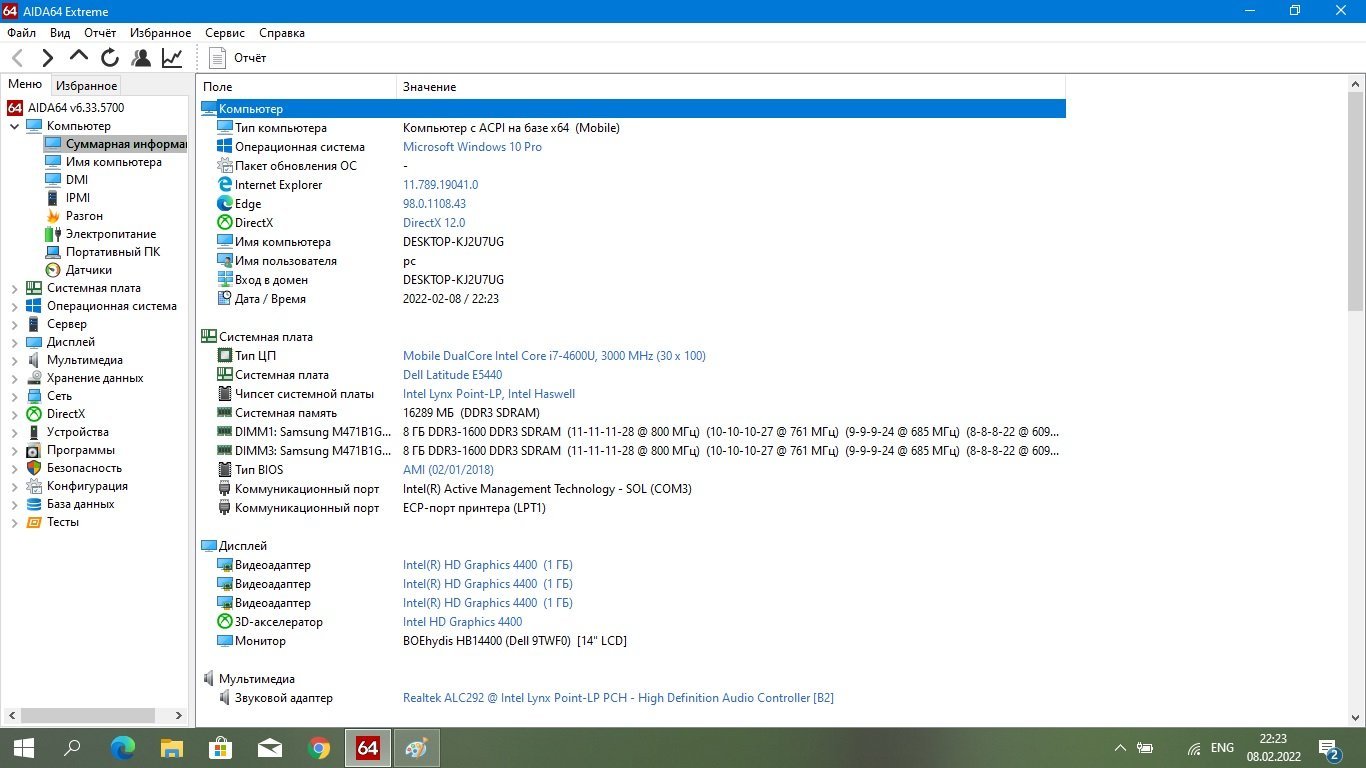Click the Back navigation arrow in toolbar

click(x=18, y=58)
